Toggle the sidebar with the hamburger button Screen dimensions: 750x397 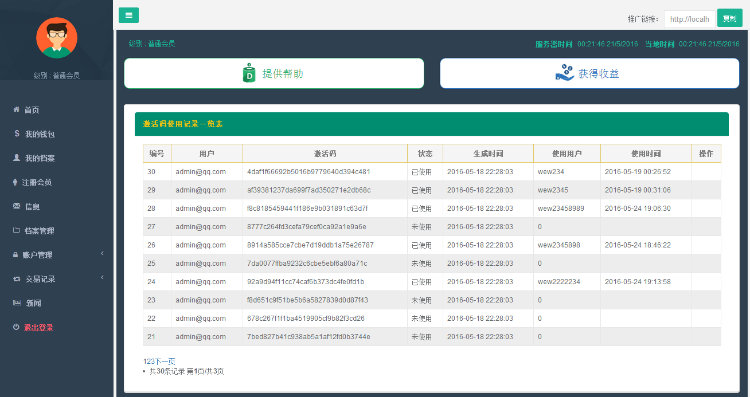tap(129, 15)
